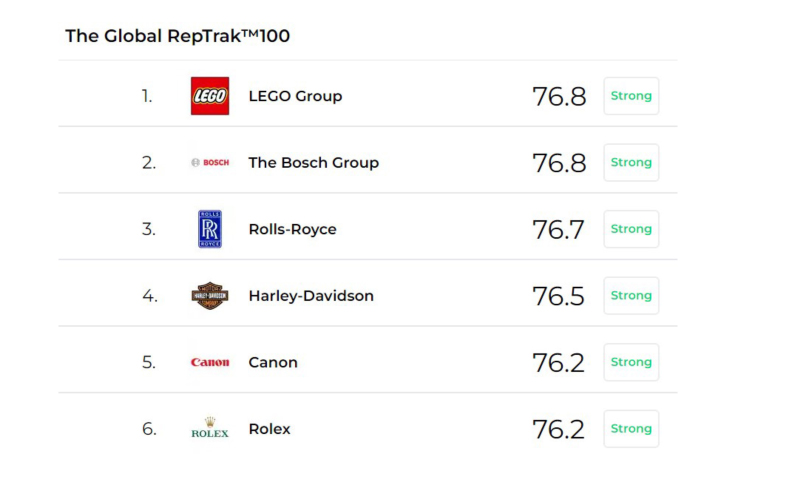Click the Rolex company name

tap(269, 429)
